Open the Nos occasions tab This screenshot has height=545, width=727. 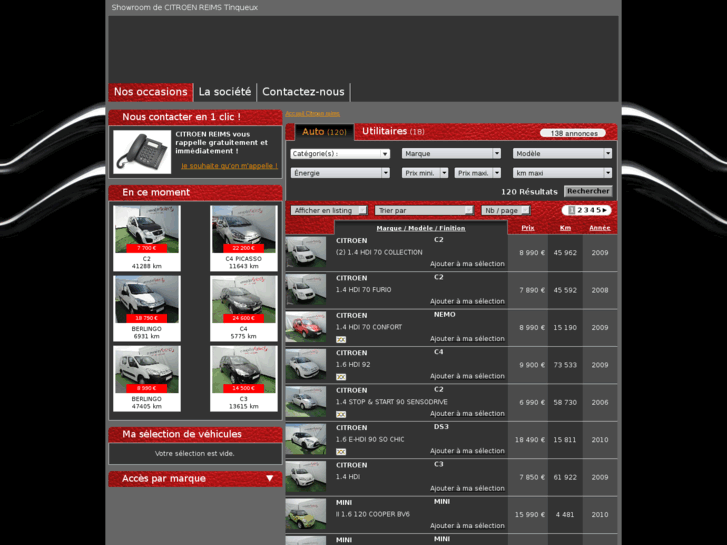[x=150, y=92]
